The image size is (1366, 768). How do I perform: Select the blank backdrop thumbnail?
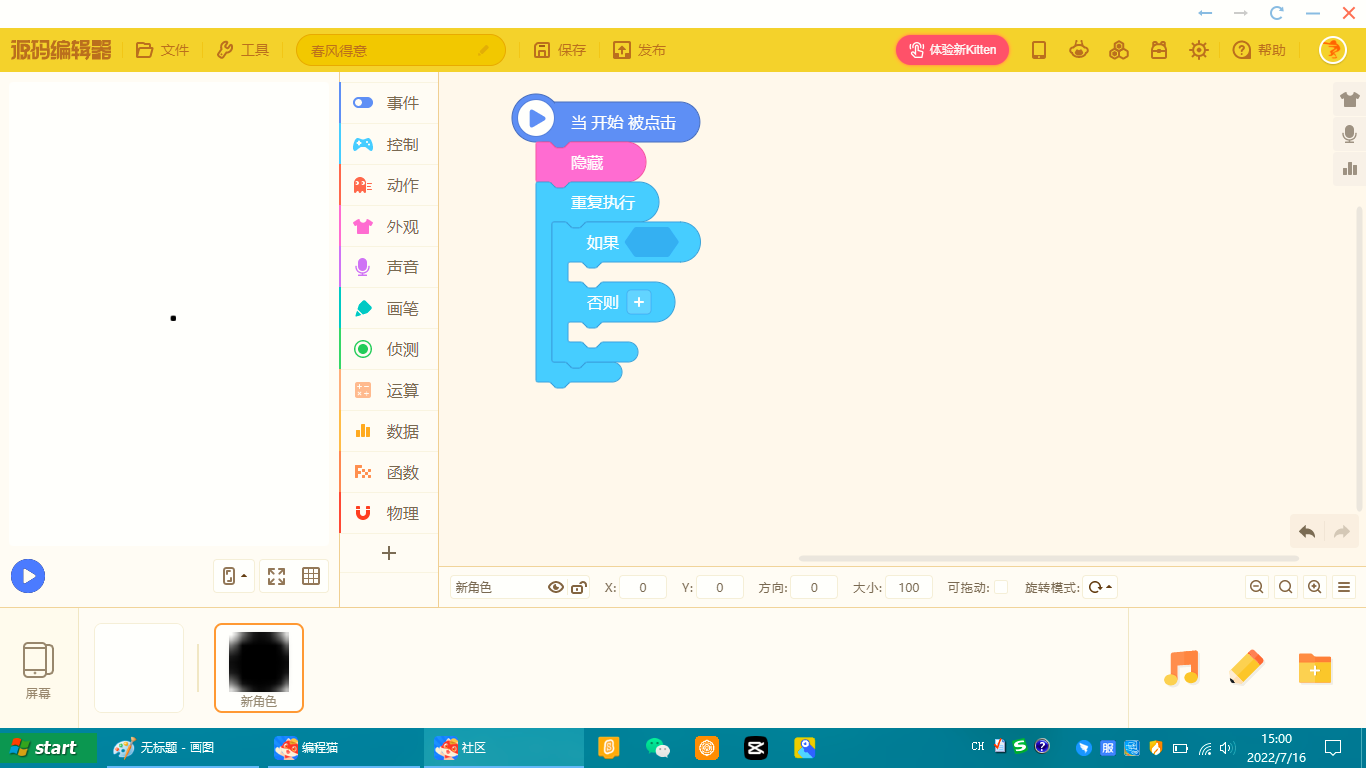(139, 668)
